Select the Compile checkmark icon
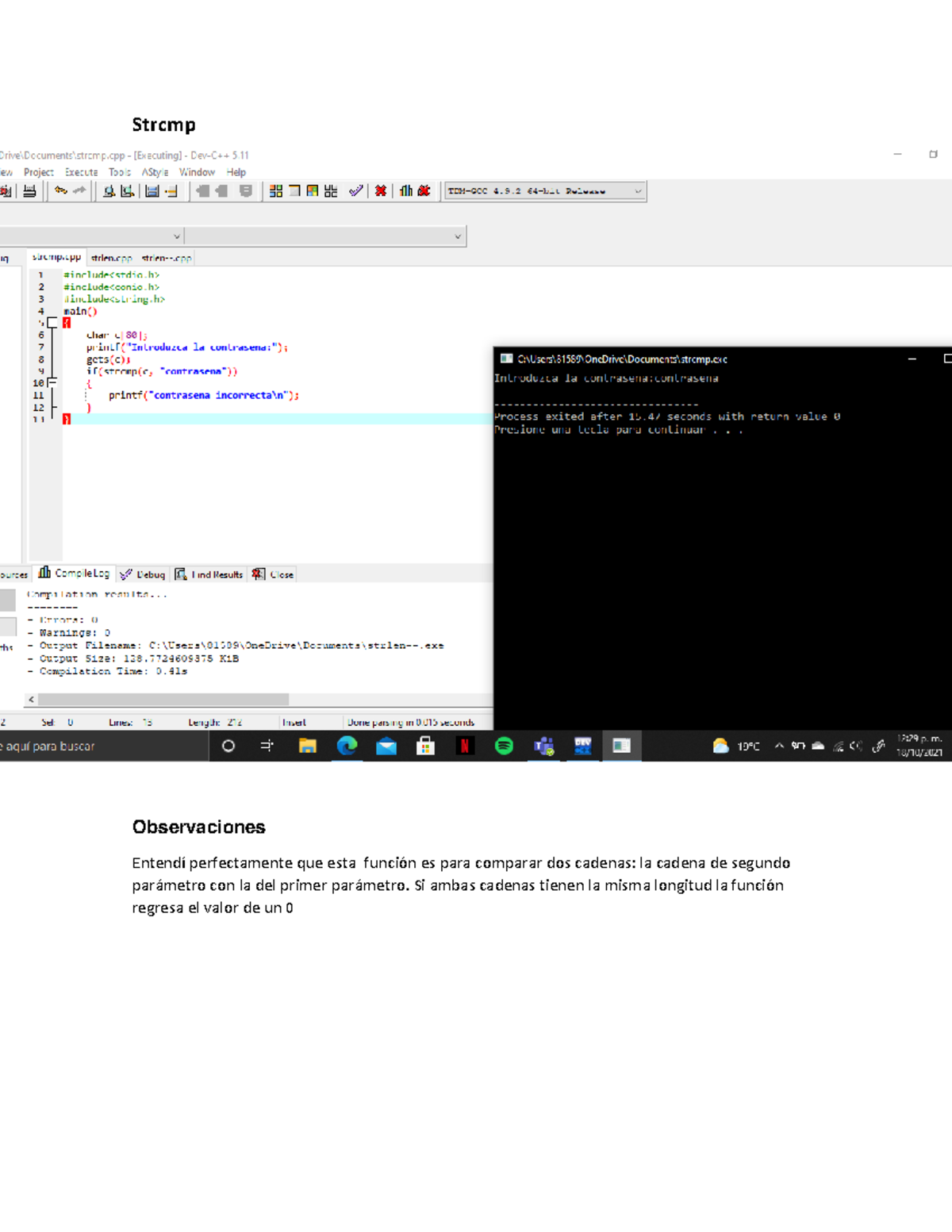The height and width of the screenshot is (1232, 952). tap(355, 190)
